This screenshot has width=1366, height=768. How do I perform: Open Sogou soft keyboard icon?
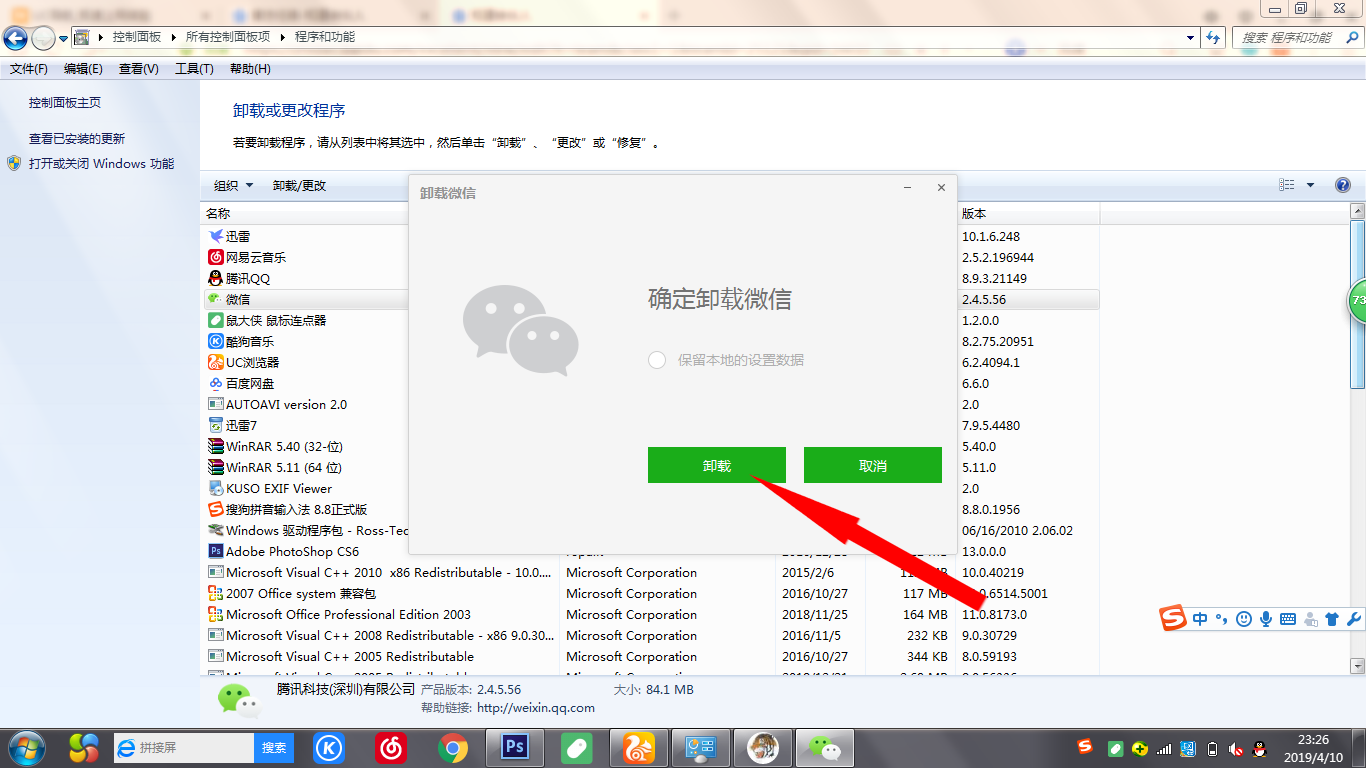(1289, 618)
